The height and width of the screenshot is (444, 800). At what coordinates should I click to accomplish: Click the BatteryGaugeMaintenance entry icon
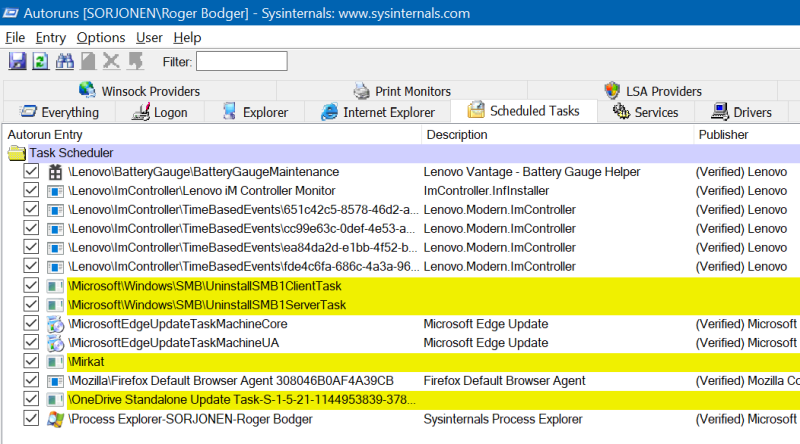click(x=56, y=172)
